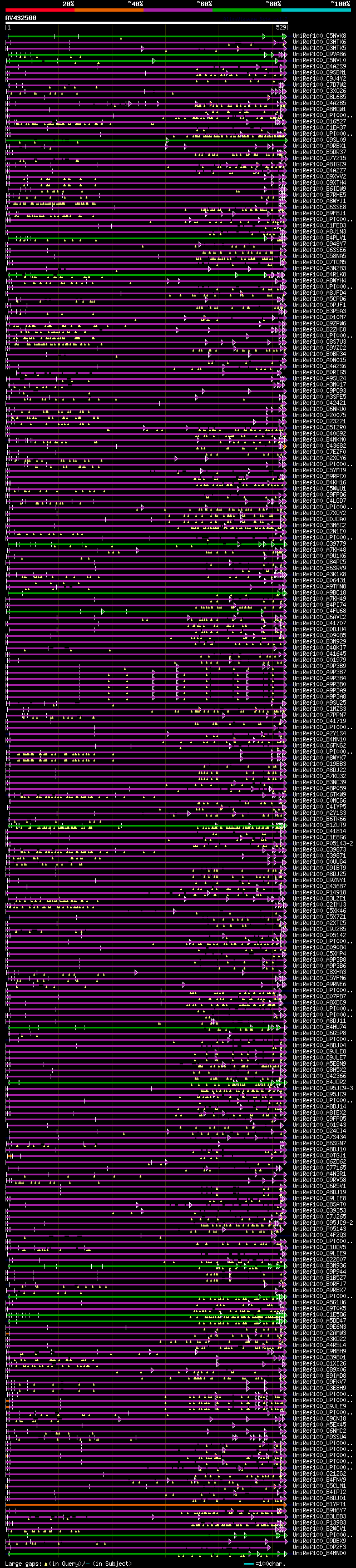The width and height of the screenshot is (356, 1568).
Task: Click the green ~80% identity color bar
Action: tap(247, 10)
